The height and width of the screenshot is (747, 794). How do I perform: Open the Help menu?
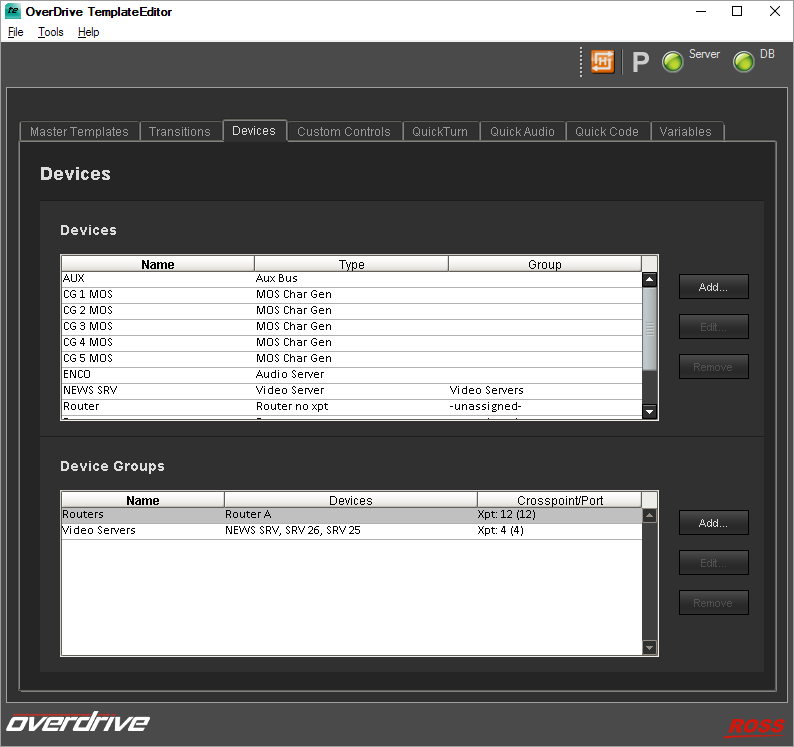tap(88, 32)
